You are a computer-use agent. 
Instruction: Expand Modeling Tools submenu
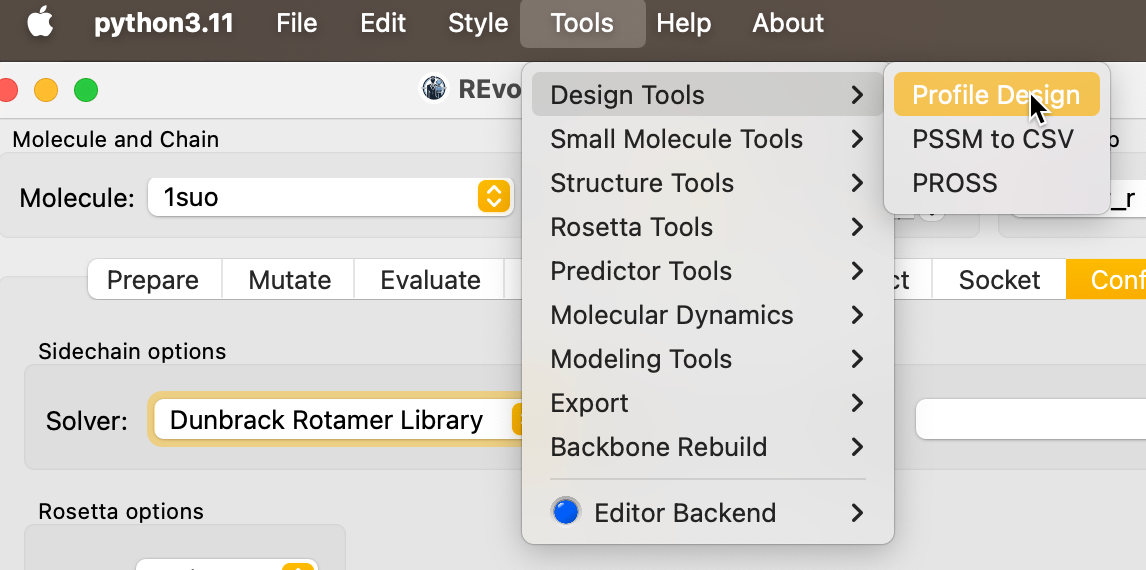[707, 359]
